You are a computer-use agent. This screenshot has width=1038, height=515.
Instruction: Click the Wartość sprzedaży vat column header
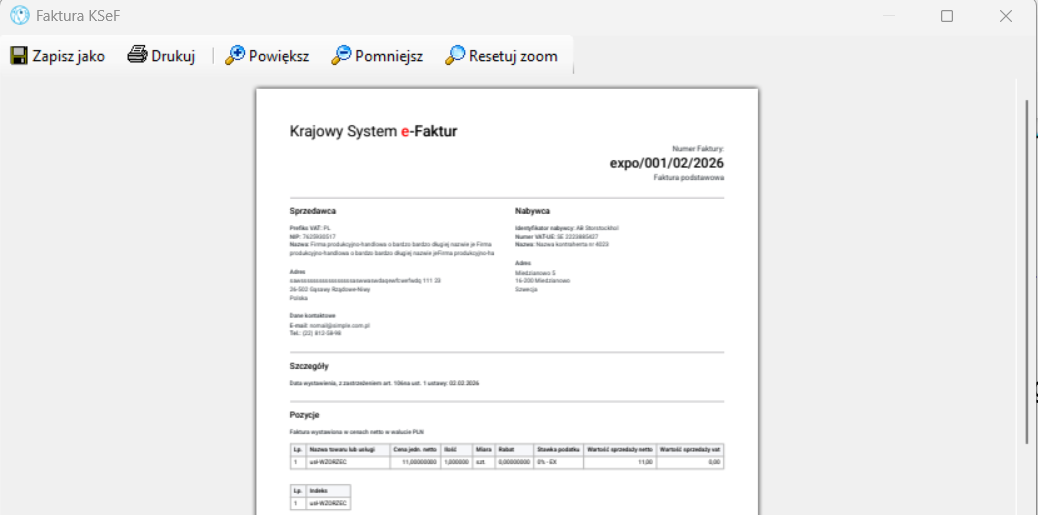click(690, 449)
